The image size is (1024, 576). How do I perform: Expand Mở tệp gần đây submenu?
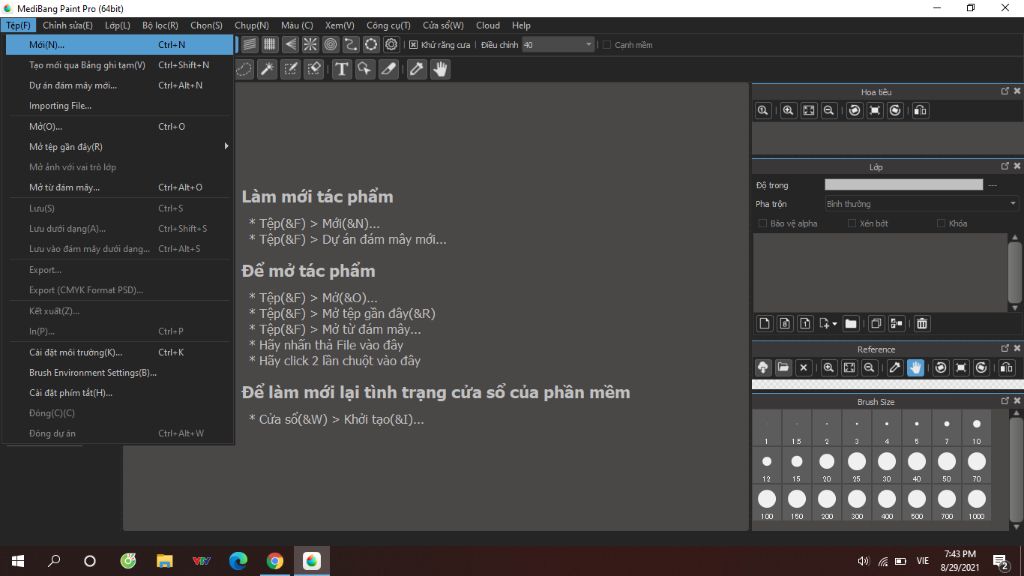[x=120, y=147]
